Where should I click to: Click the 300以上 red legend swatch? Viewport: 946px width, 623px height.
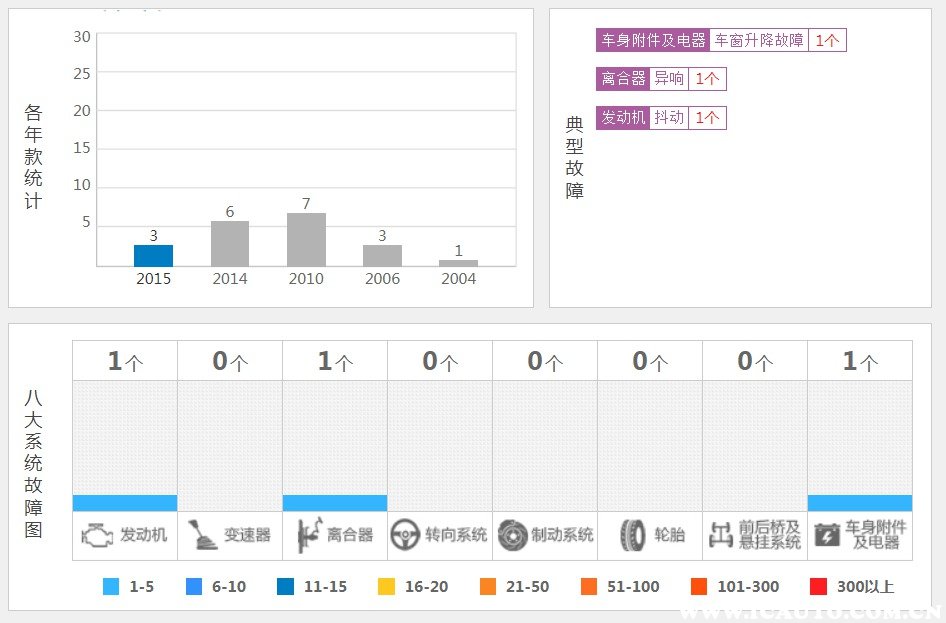tap(819, 587)
